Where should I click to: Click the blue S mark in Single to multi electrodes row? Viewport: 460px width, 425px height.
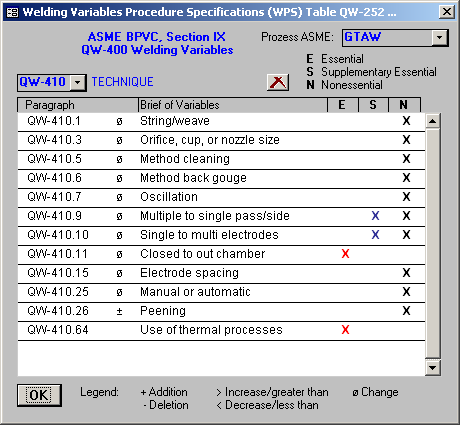tap(375, 235)
